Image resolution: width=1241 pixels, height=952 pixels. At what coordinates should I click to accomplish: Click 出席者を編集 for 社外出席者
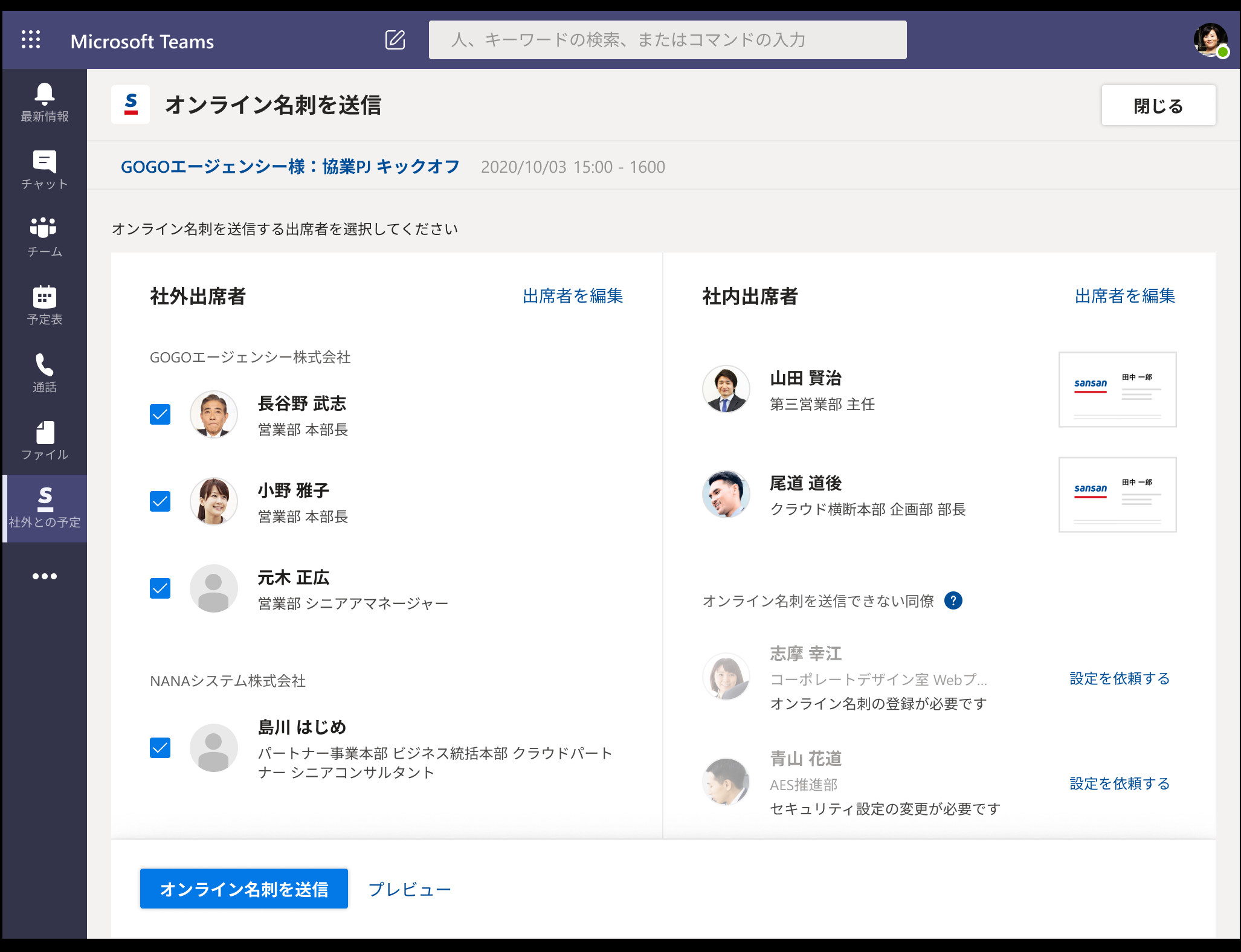(572, 296)
